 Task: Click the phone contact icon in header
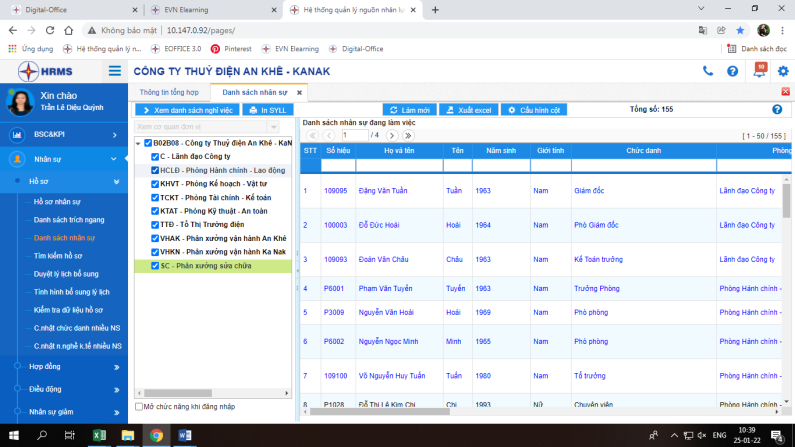point(708,71)
